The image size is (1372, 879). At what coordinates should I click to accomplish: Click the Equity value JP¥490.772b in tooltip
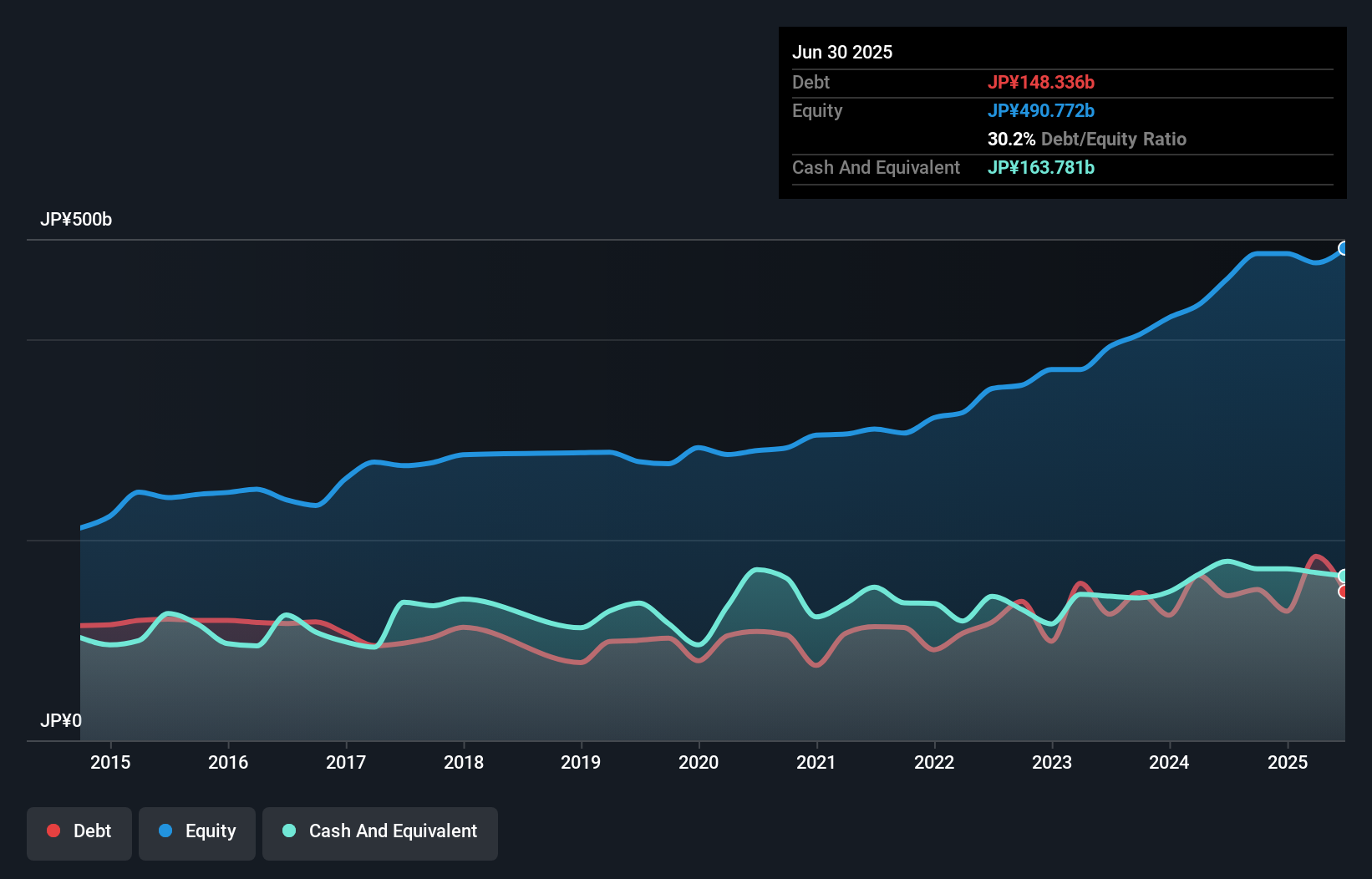[1040, 111]
